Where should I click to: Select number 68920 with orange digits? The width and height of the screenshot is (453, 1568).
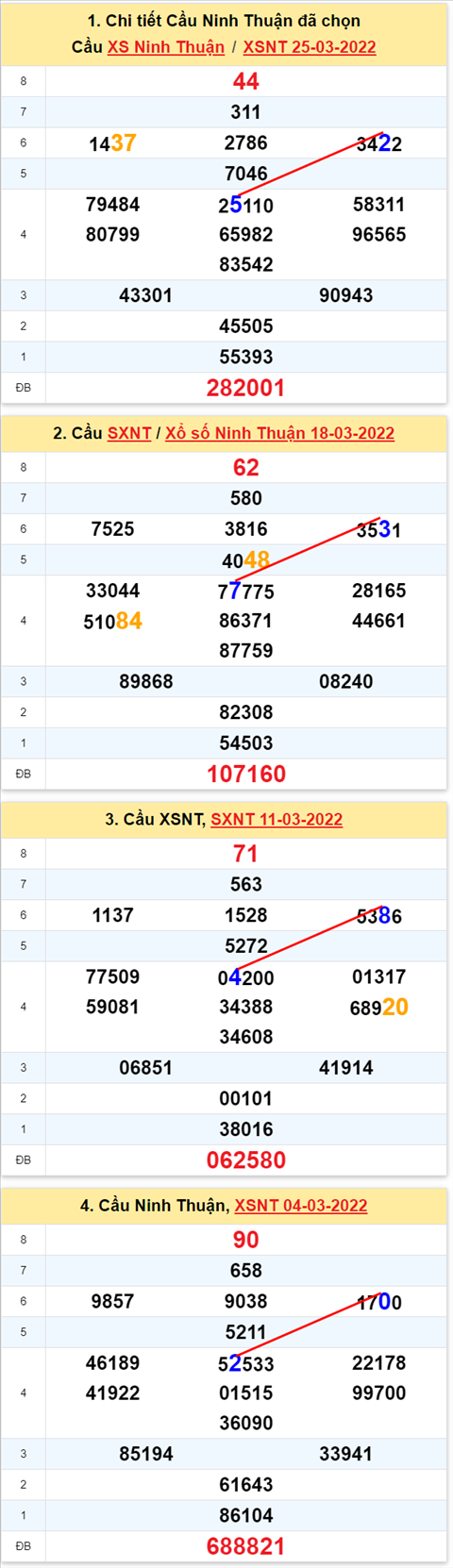[x=378, y=1007]
